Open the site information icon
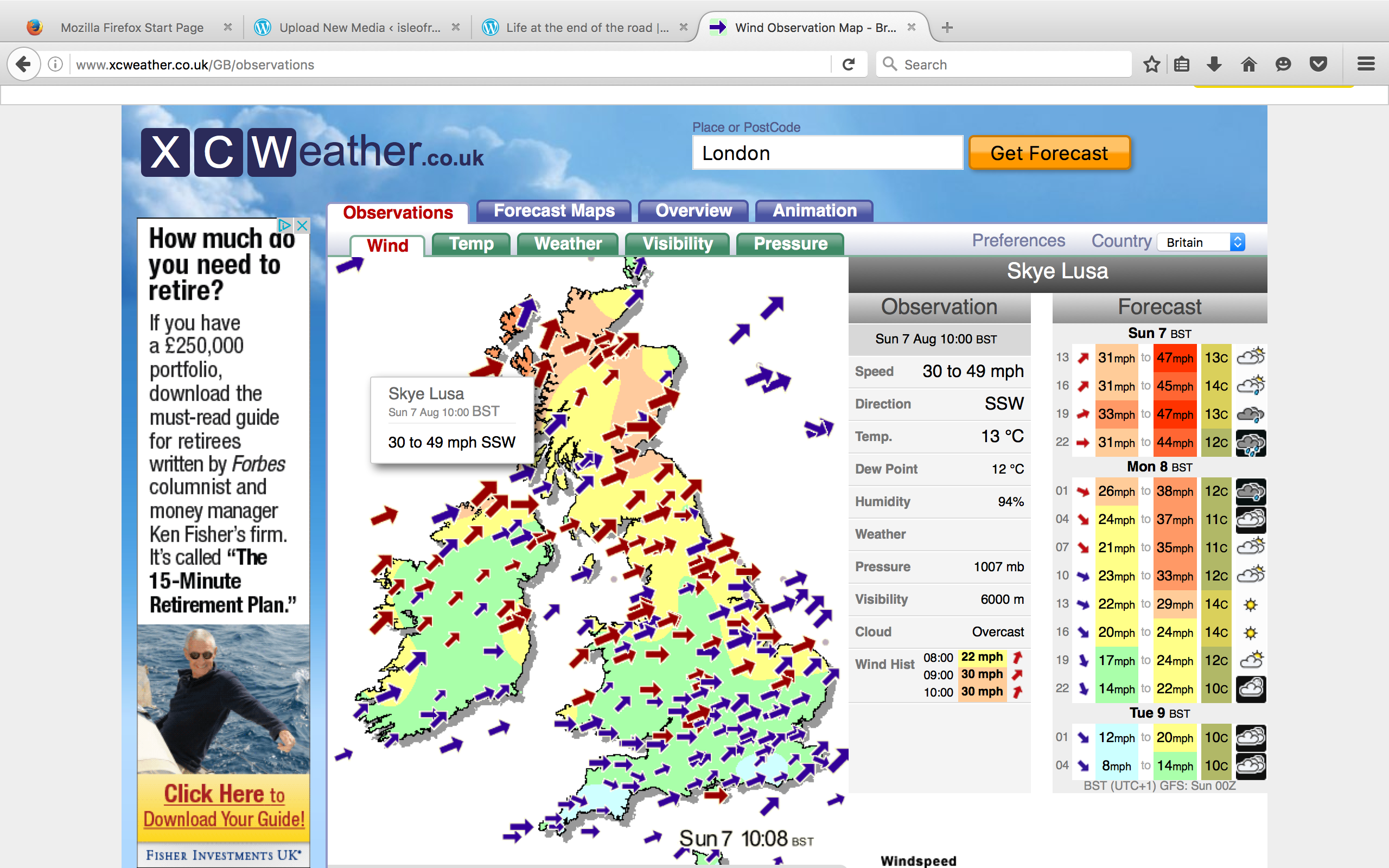 pyautogui.click(x=55, y=65)
